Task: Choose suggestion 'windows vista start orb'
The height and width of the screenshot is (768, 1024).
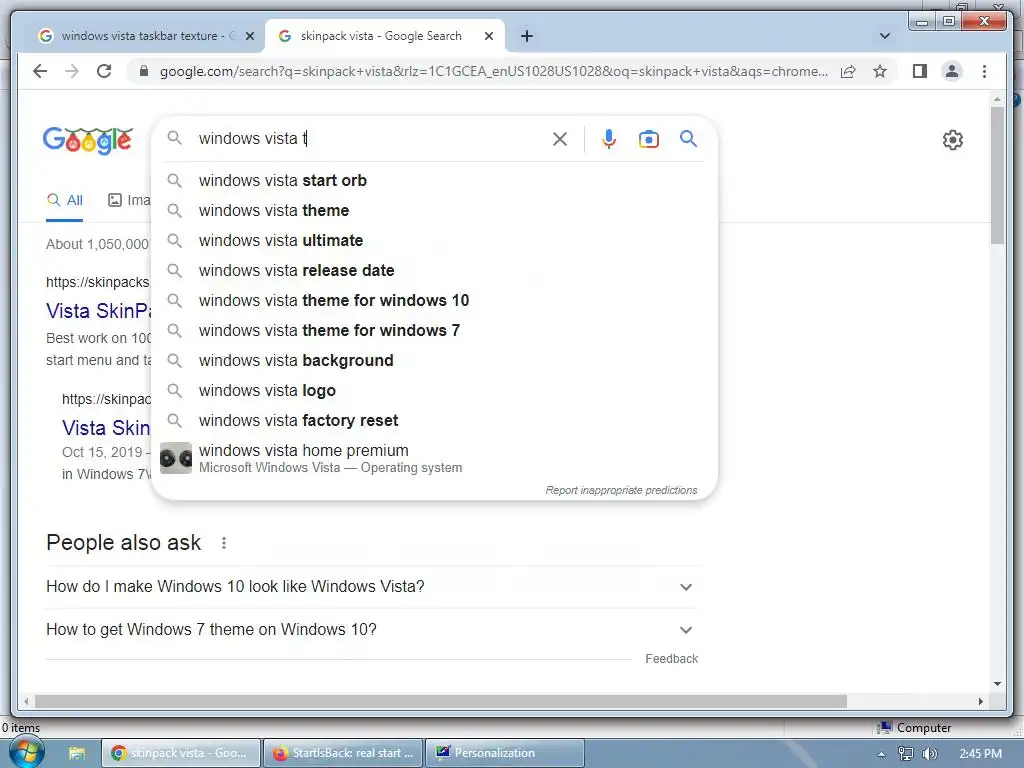Action: click(x=434, y=180)
